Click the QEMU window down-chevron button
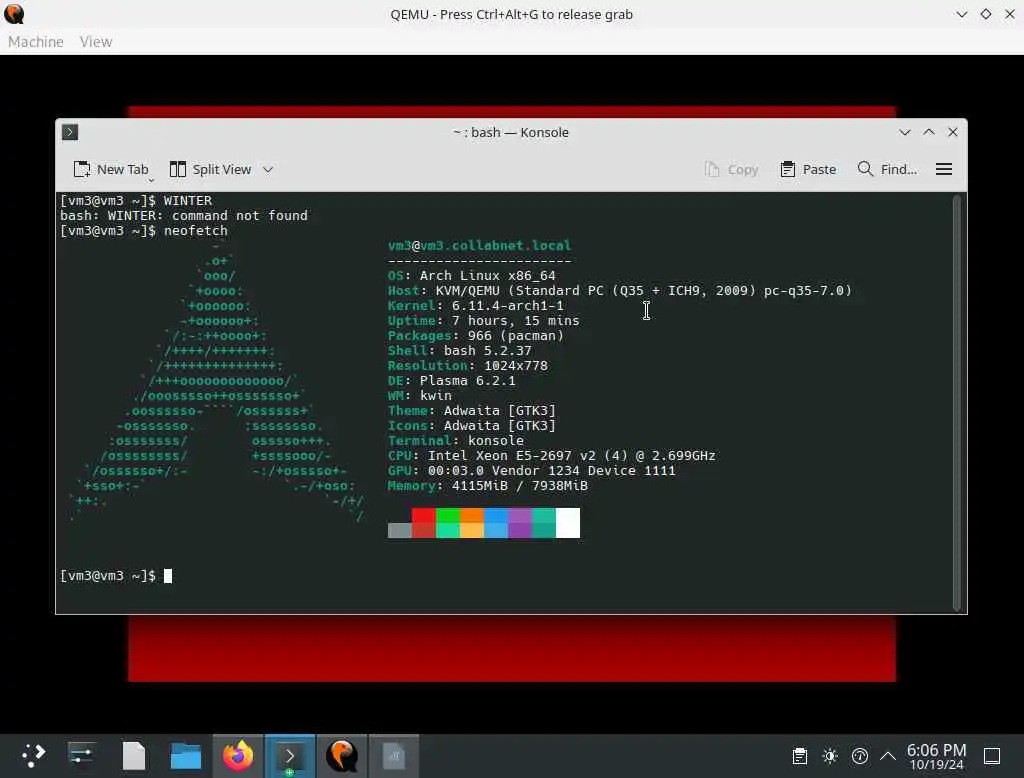This screenshot has height=778, width=1024. tap(961, 14)
